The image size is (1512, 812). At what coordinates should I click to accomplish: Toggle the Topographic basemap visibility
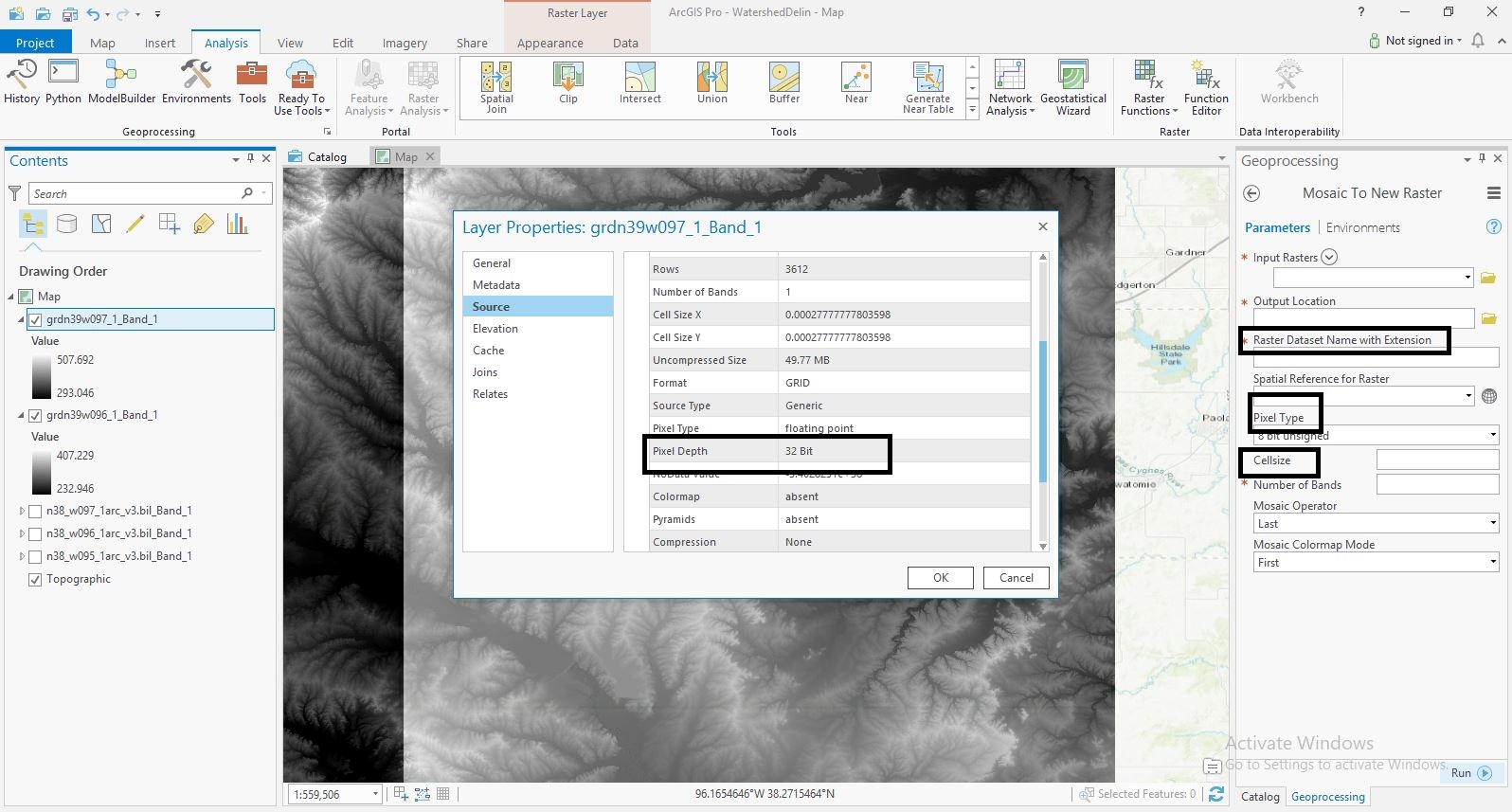pos(35,579)
